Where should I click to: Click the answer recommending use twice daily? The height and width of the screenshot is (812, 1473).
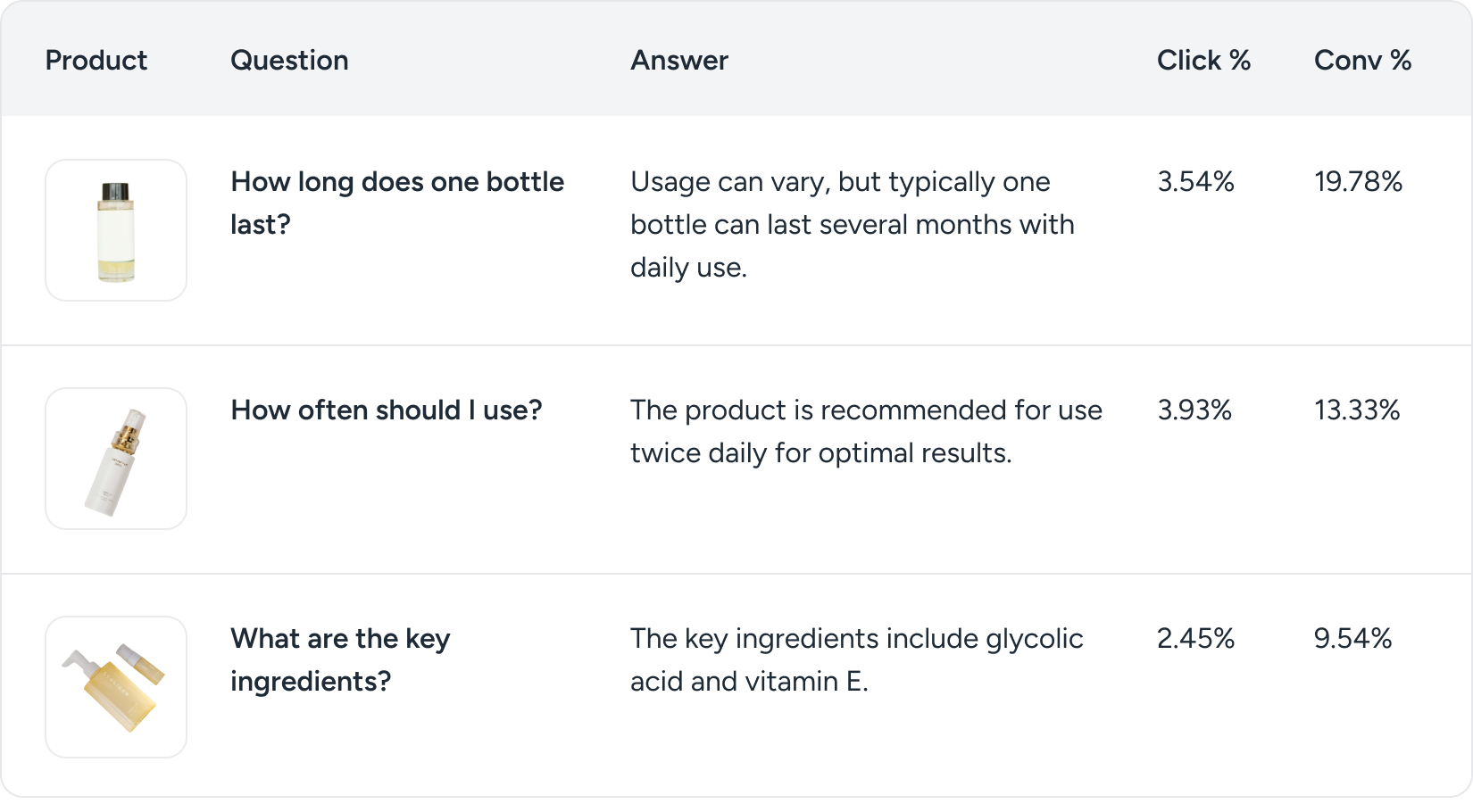(866, 431)
